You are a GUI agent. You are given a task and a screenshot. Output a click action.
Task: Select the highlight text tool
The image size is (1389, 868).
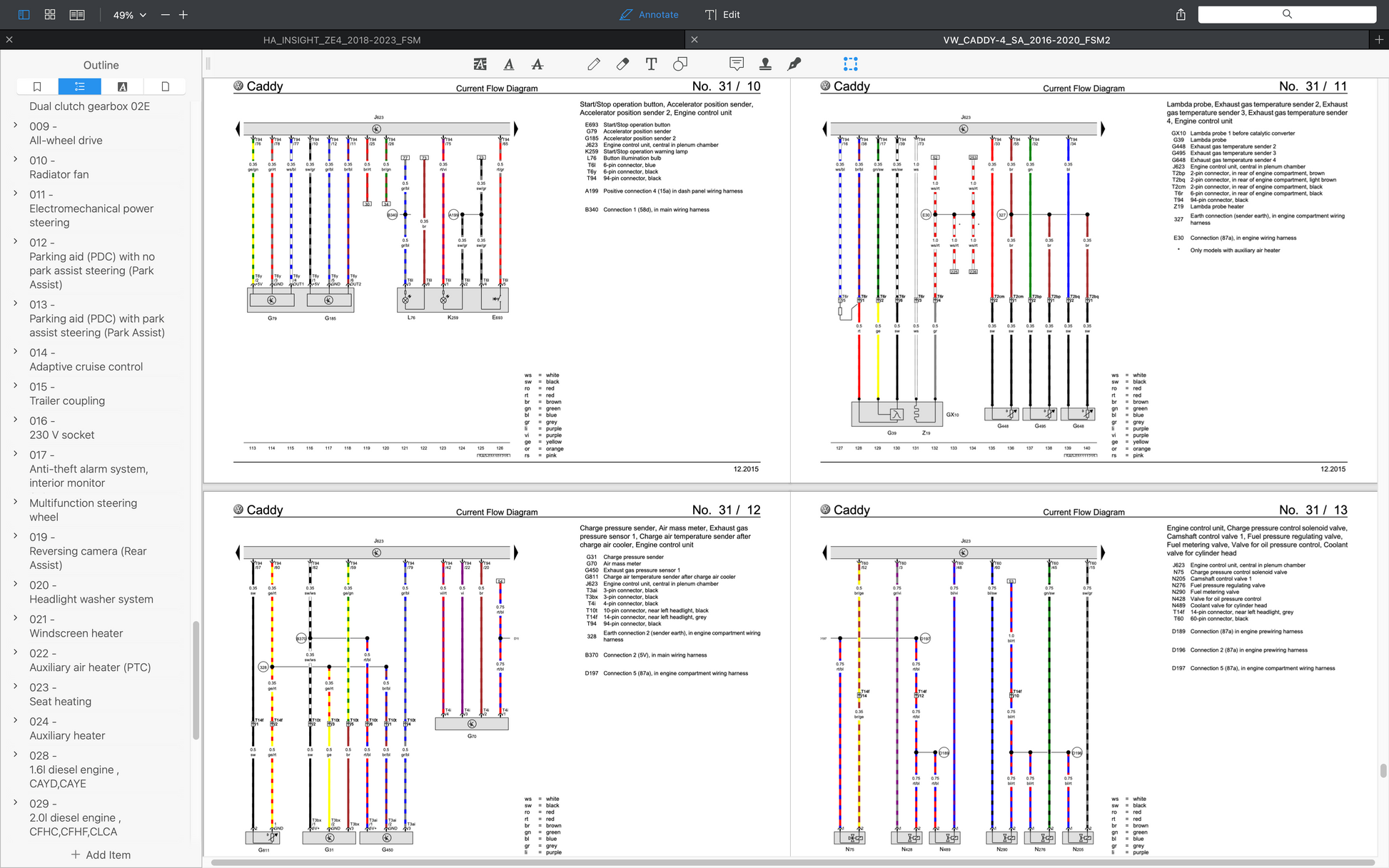point(480,64)
